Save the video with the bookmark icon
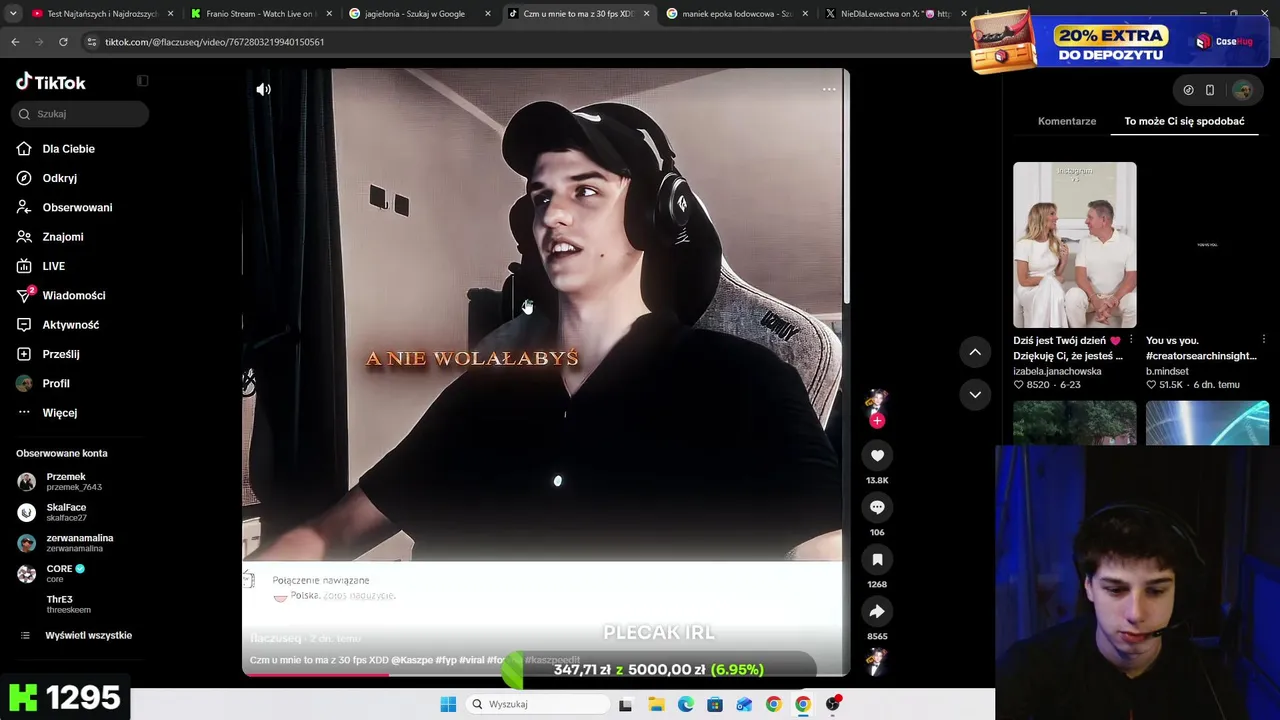1280x720 pixels. click(877, 560)
